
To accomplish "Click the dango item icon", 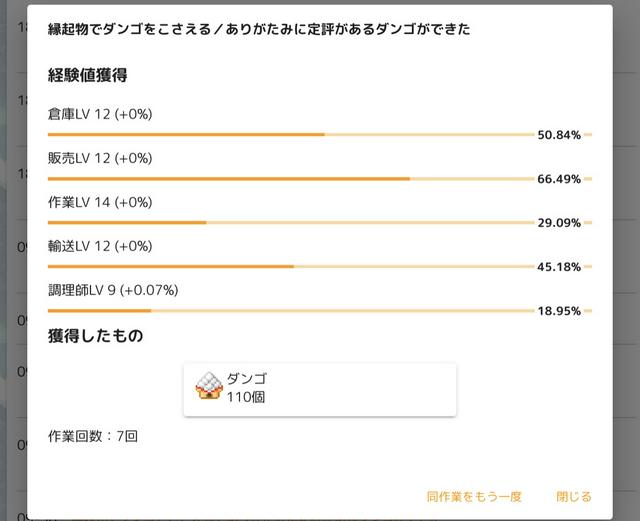I will 208,388.
